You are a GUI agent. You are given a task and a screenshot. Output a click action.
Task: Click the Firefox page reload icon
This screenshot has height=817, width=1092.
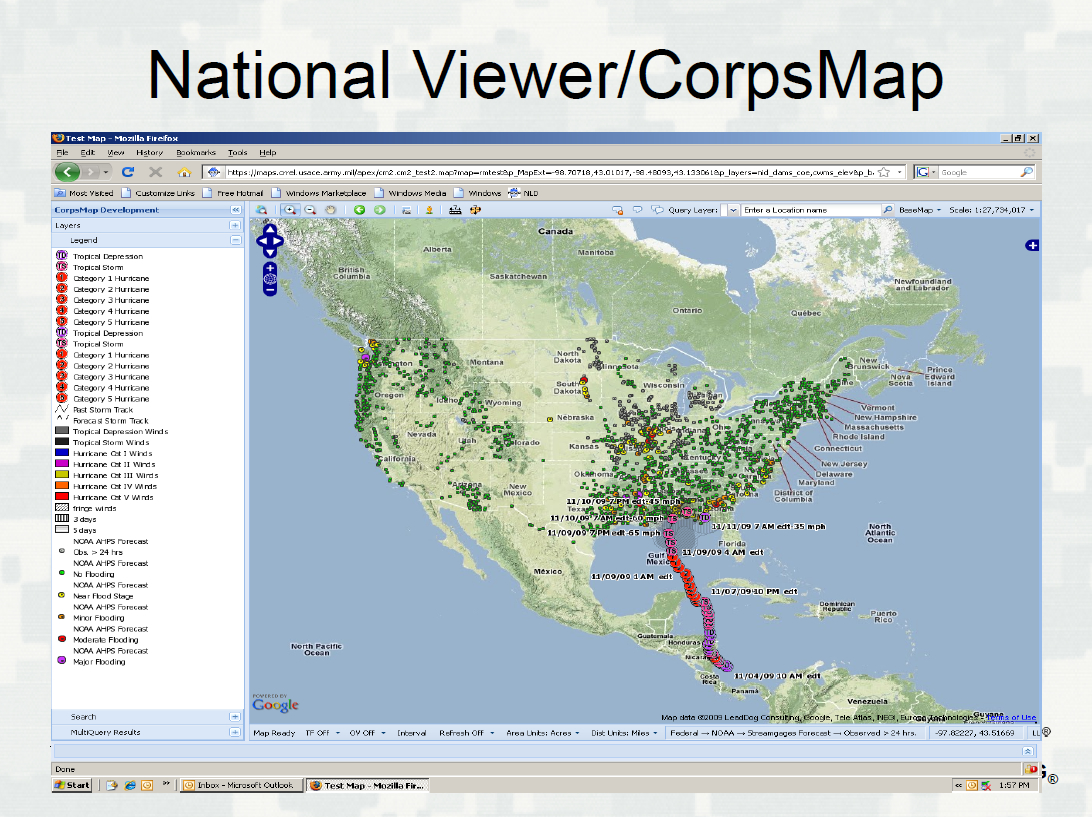click(129, 171)
